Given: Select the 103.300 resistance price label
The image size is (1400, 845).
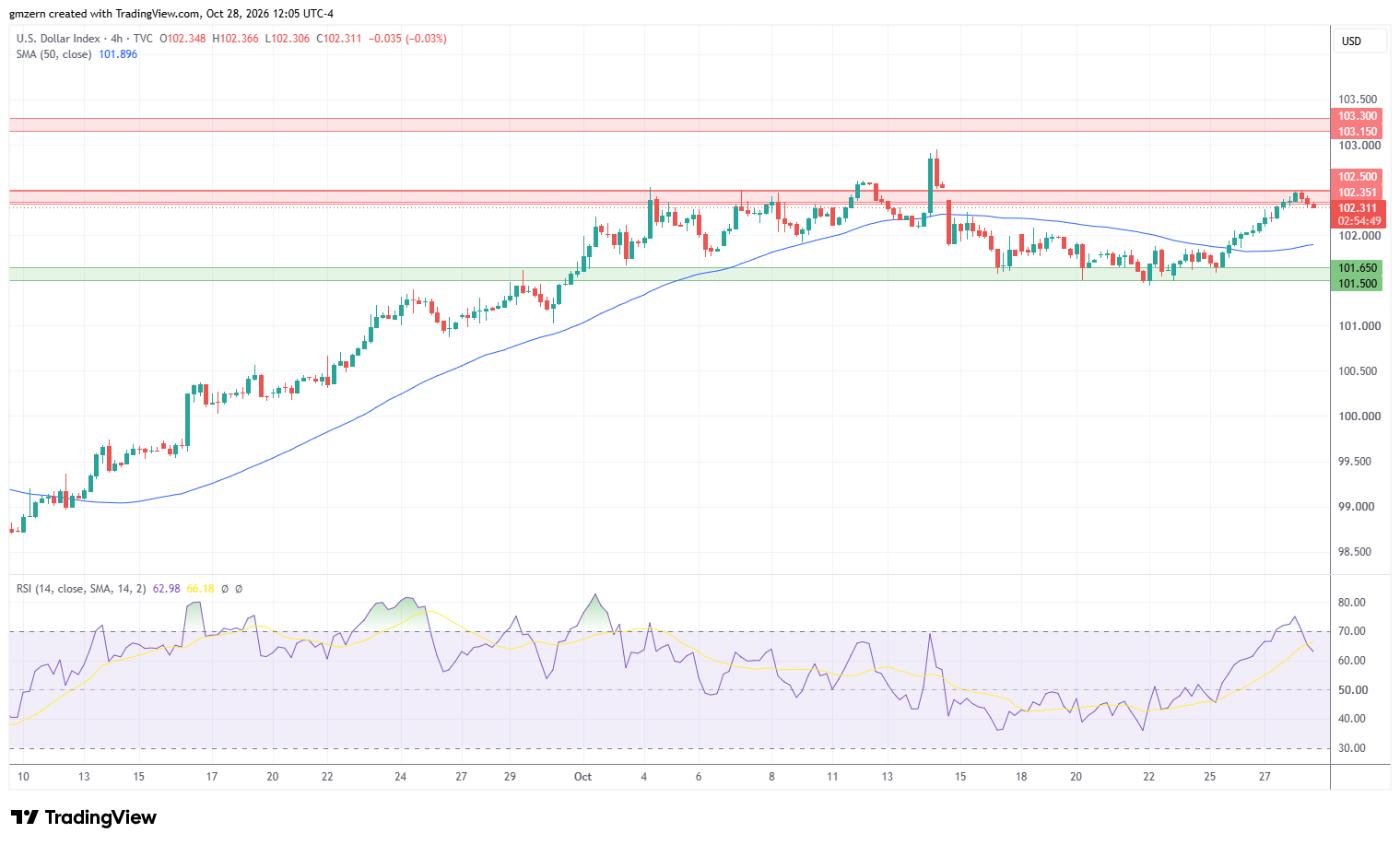Looking at the screenshot, I should coord(1358,116).
